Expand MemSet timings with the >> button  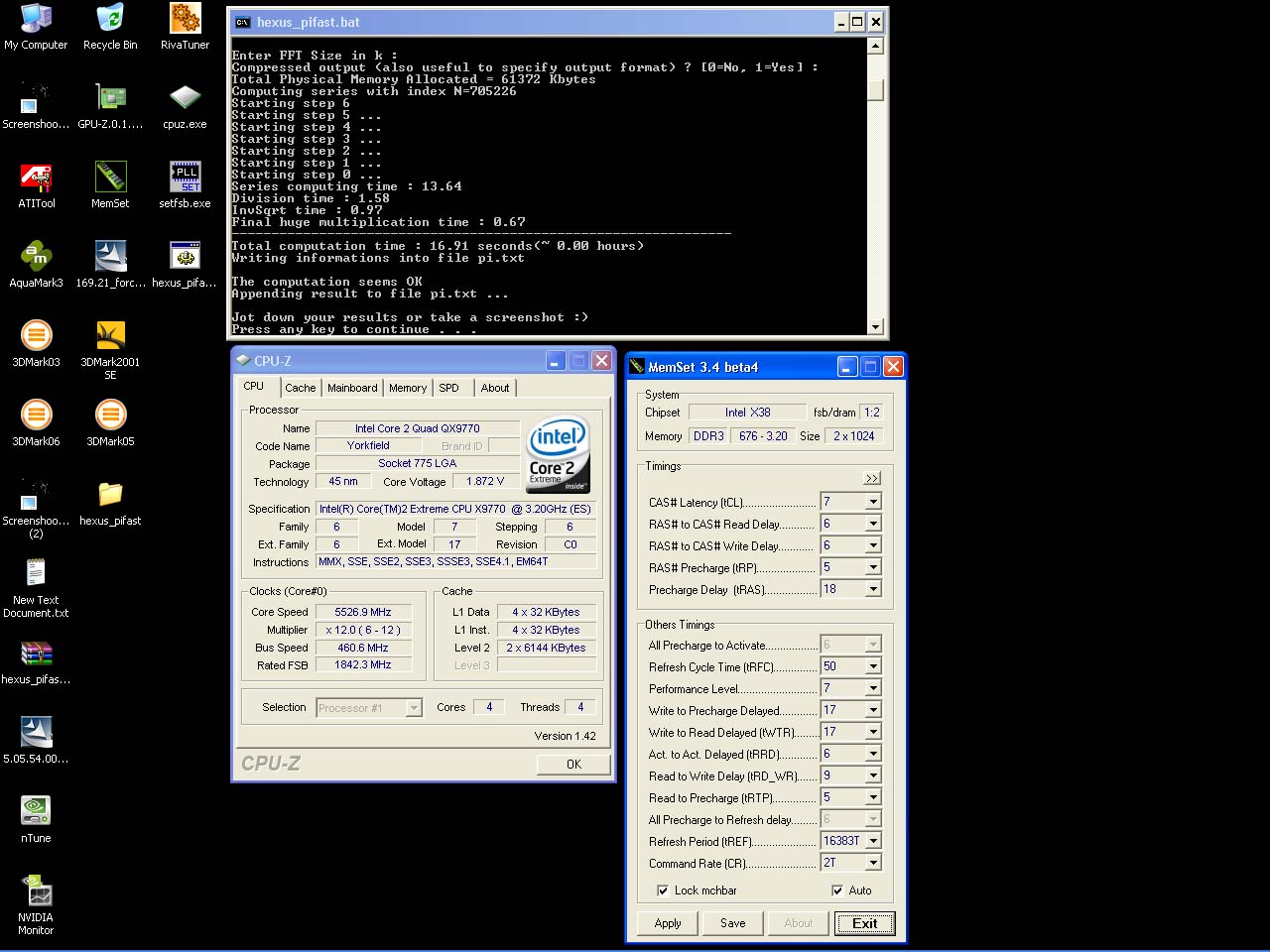[x=872, y=478]
